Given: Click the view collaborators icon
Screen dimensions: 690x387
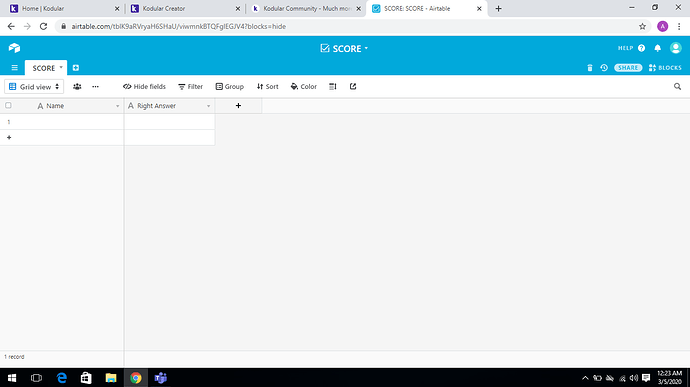Looking at the screenshot, I should pyautogui.click(x=77, y=87).
